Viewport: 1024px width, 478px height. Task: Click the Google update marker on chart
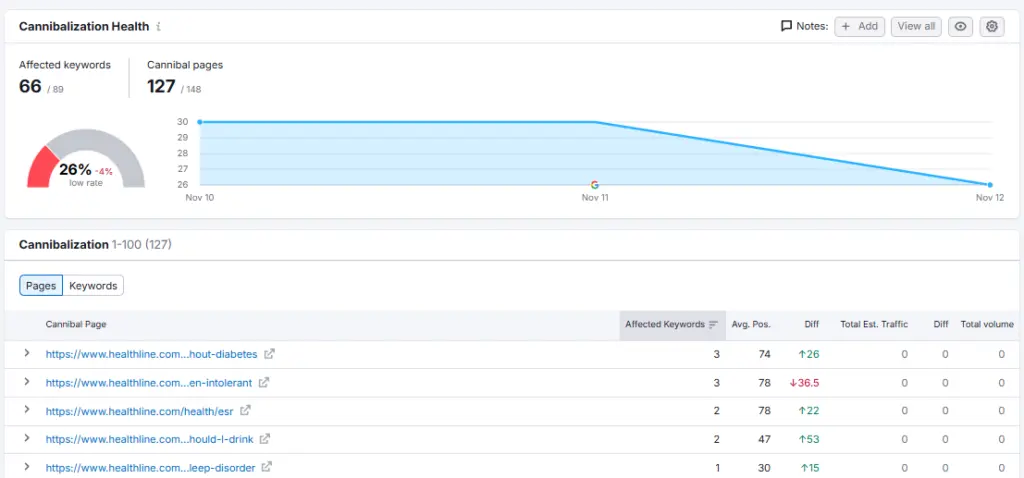(x=595, y=185)
